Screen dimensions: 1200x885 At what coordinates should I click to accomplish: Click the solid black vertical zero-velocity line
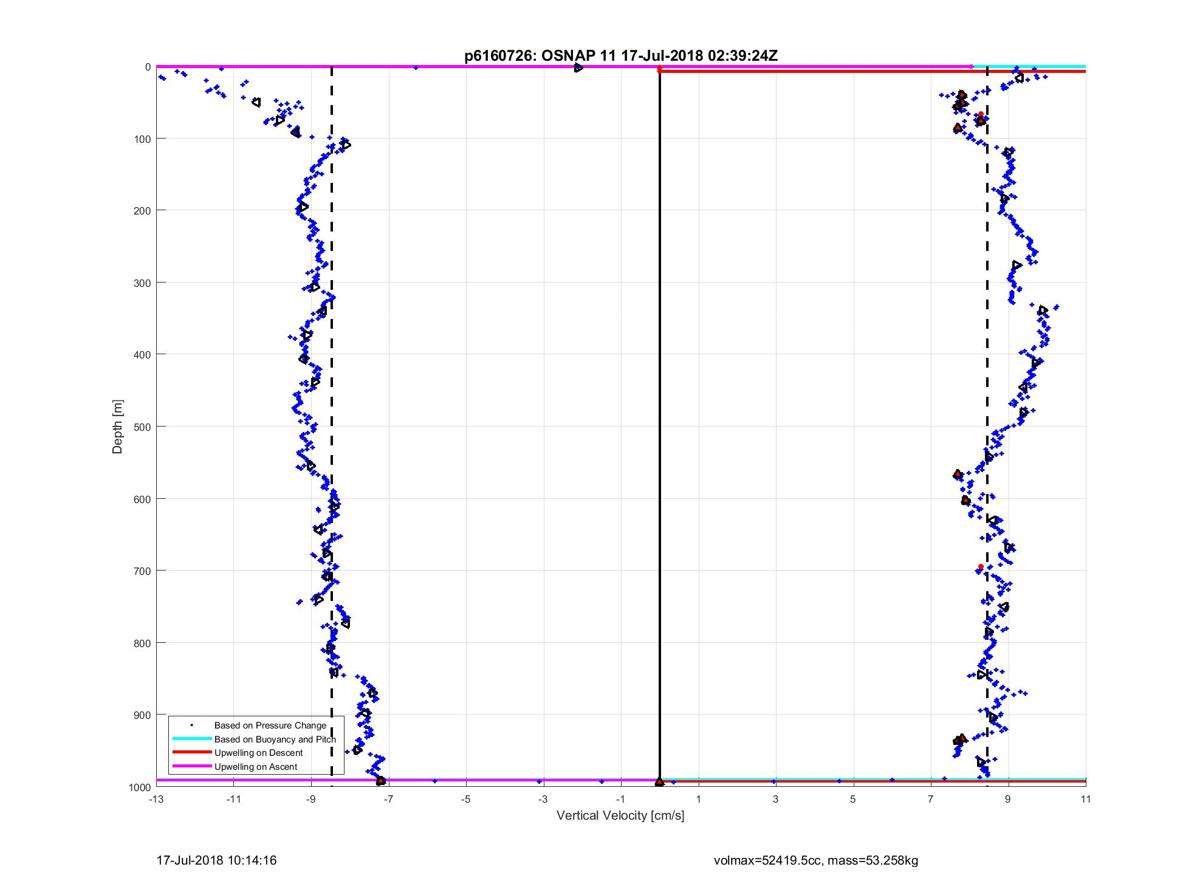(659, 426)
